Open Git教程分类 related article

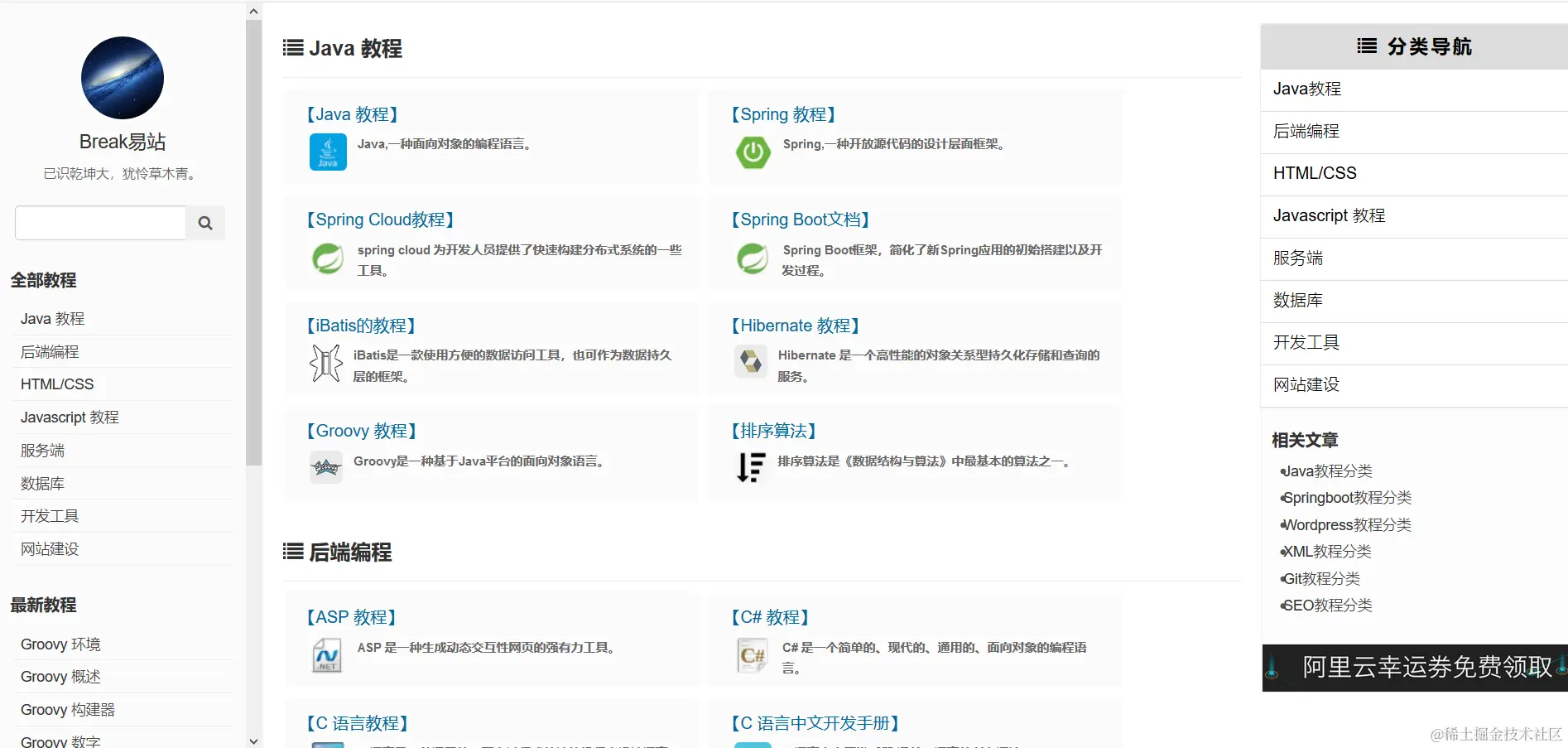1321,579
